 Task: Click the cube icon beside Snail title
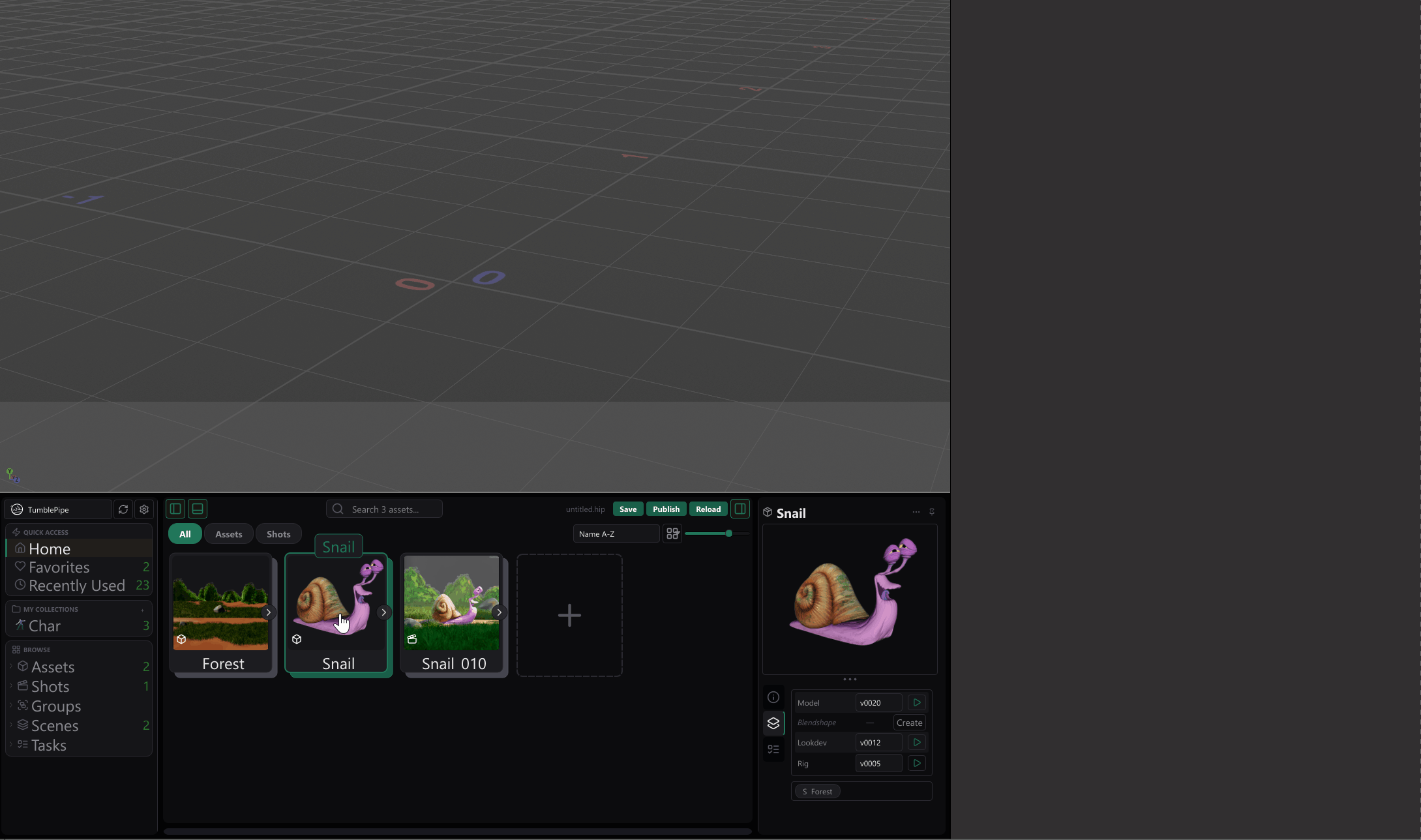(x=768, y=513)
